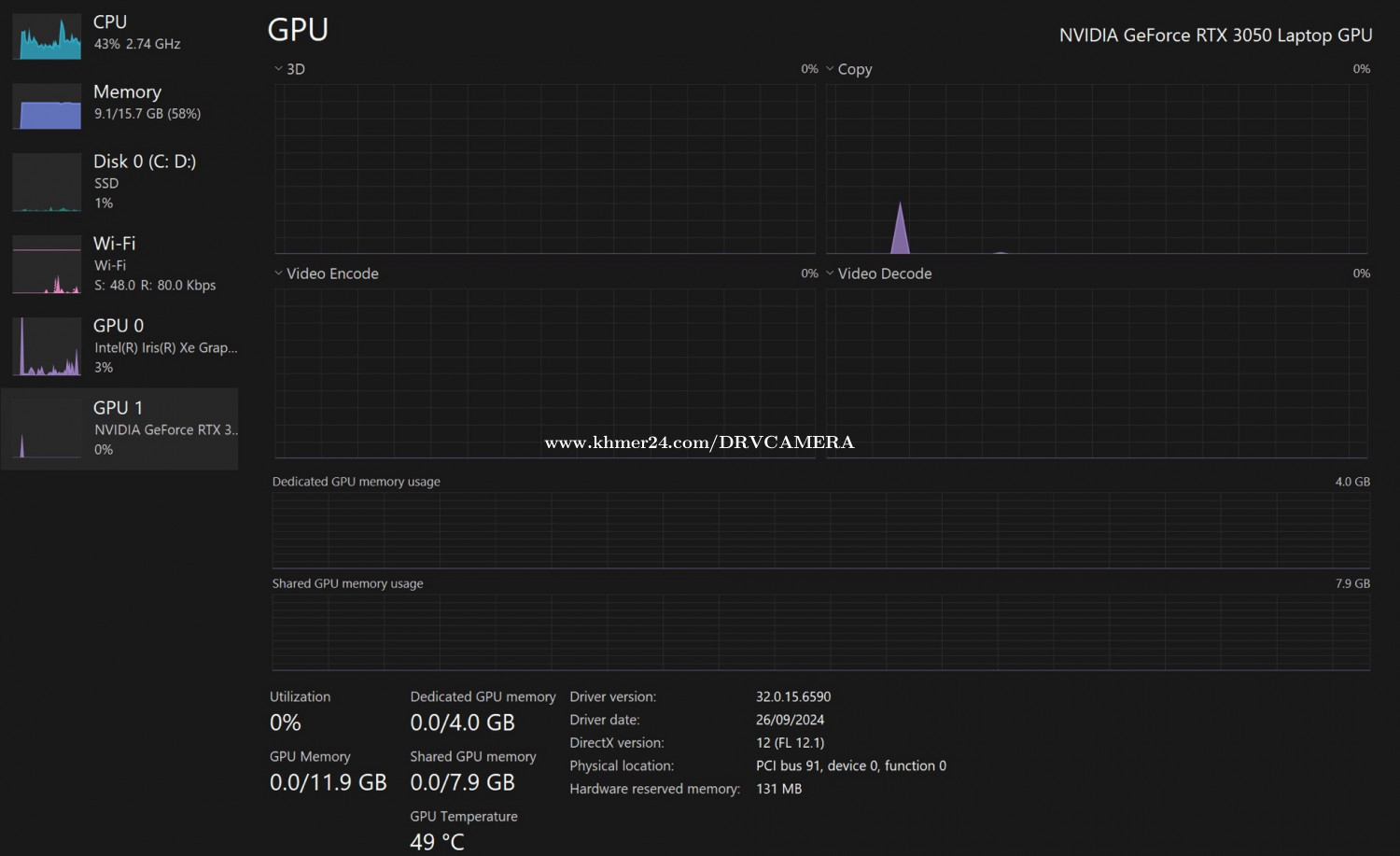Screen dimensions: 1400x856
Task: Click the 9.1/15.7 GB (58%) memory reading
Action: pos(147,114)
